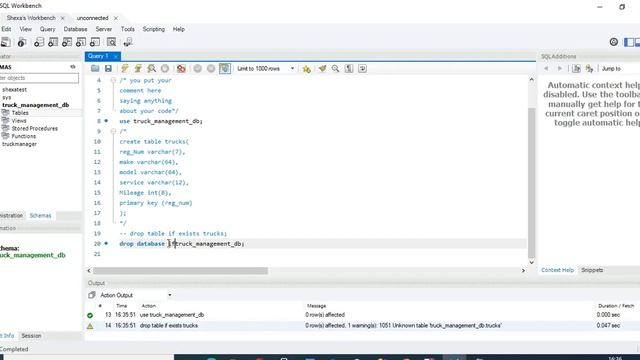Image resolution: width=640 pixels, height=360 pixels.
Task: Open the Tools menu
Action: (x=128, y=29)
